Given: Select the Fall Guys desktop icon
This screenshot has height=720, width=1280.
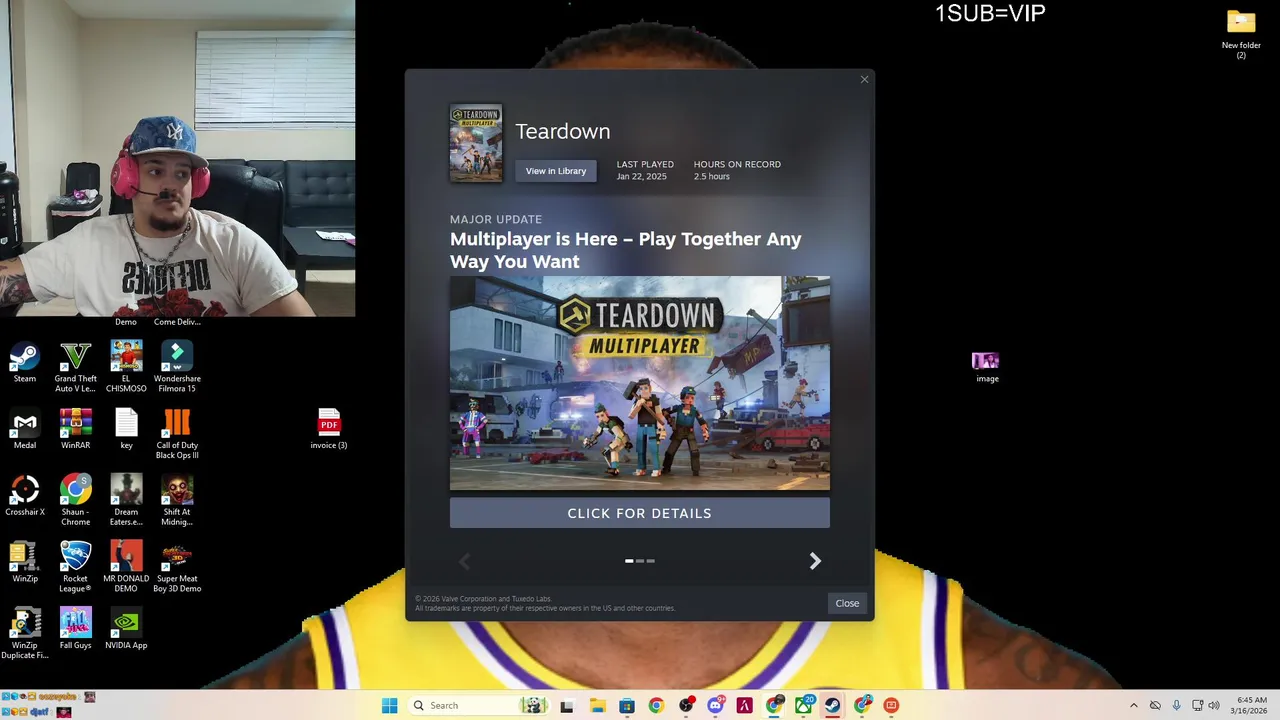Looking at the screenshot, I should click(x=76, y=629).
